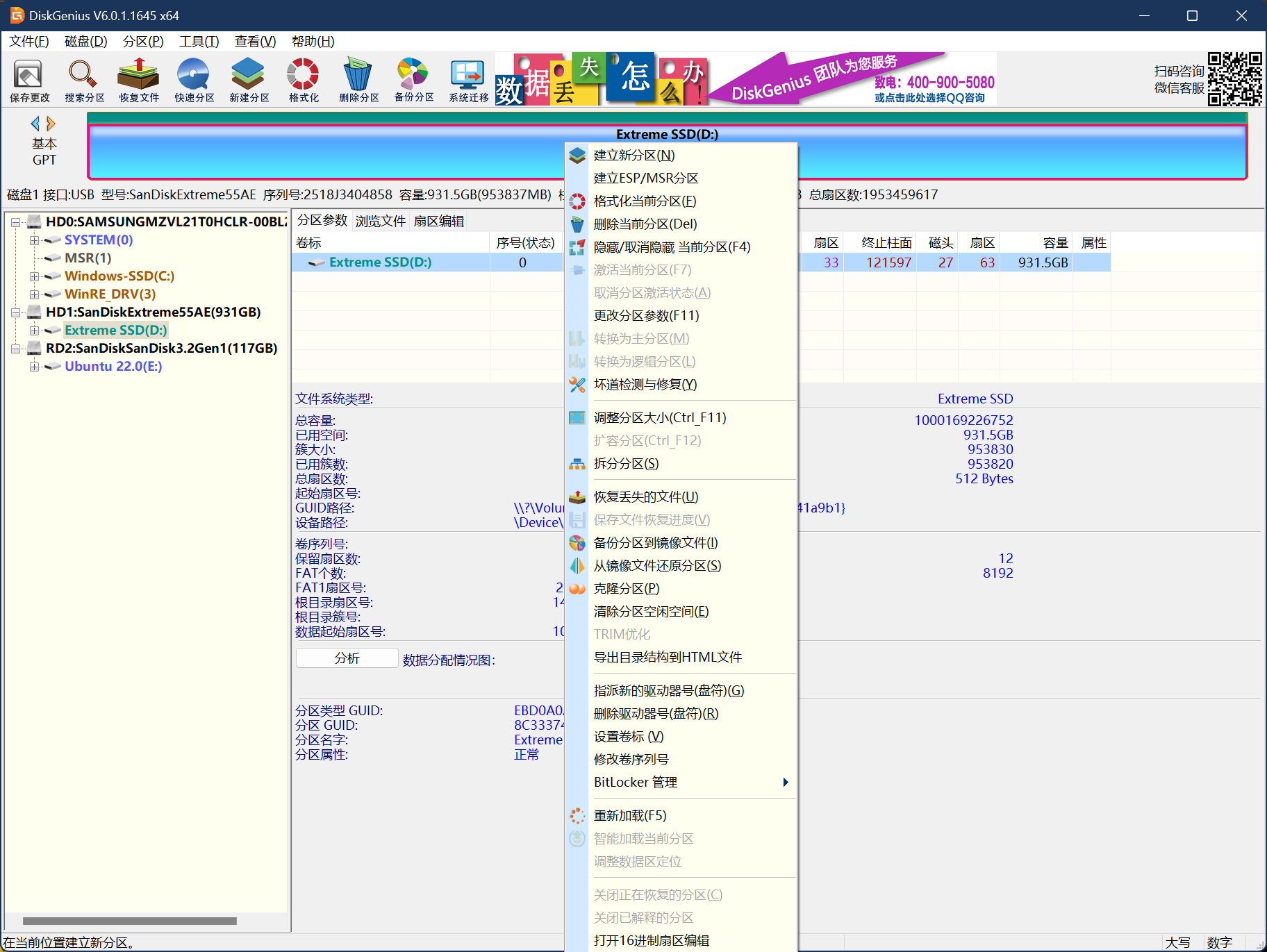Click the New Partition (新建分区) toolbar icon
Image resolution: width=1267 pixels, height=952 pixels.
249,81
